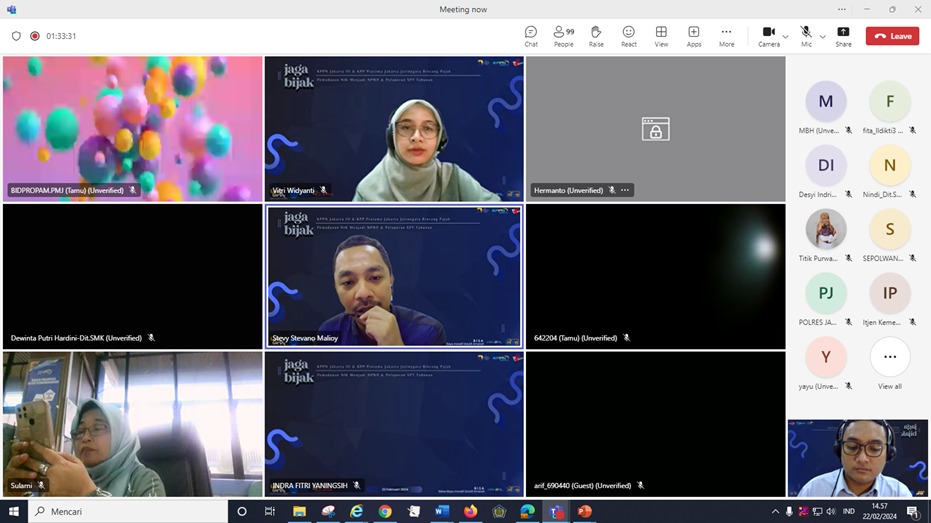
Task: Open options menu on Hermanto's tile
Action: coord(625,190)
